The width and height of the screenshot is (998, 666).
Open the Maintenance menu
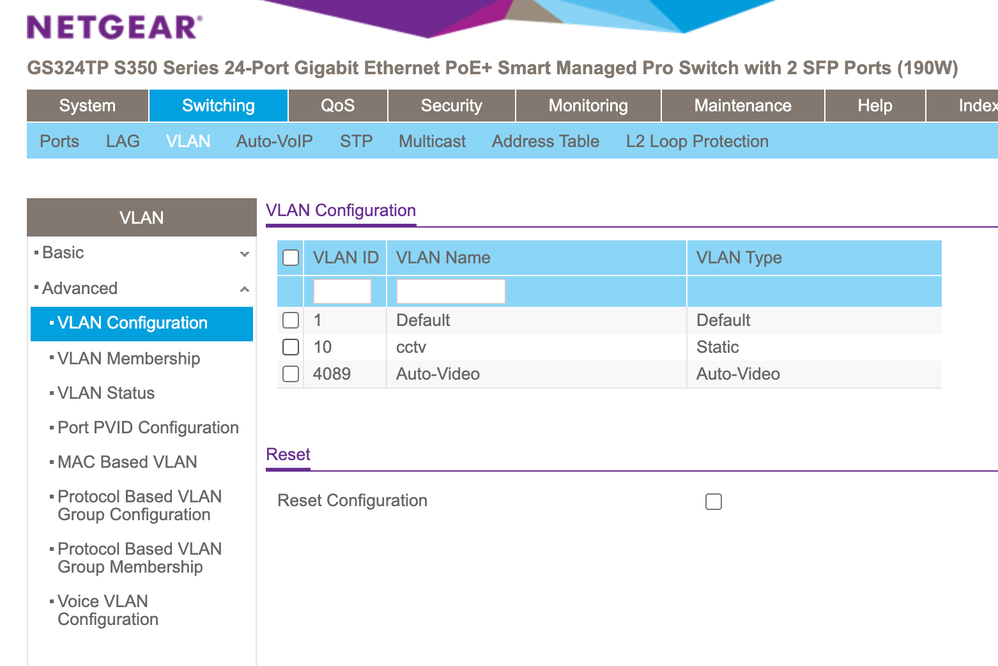pyautogui.click(x=742, y=105)
